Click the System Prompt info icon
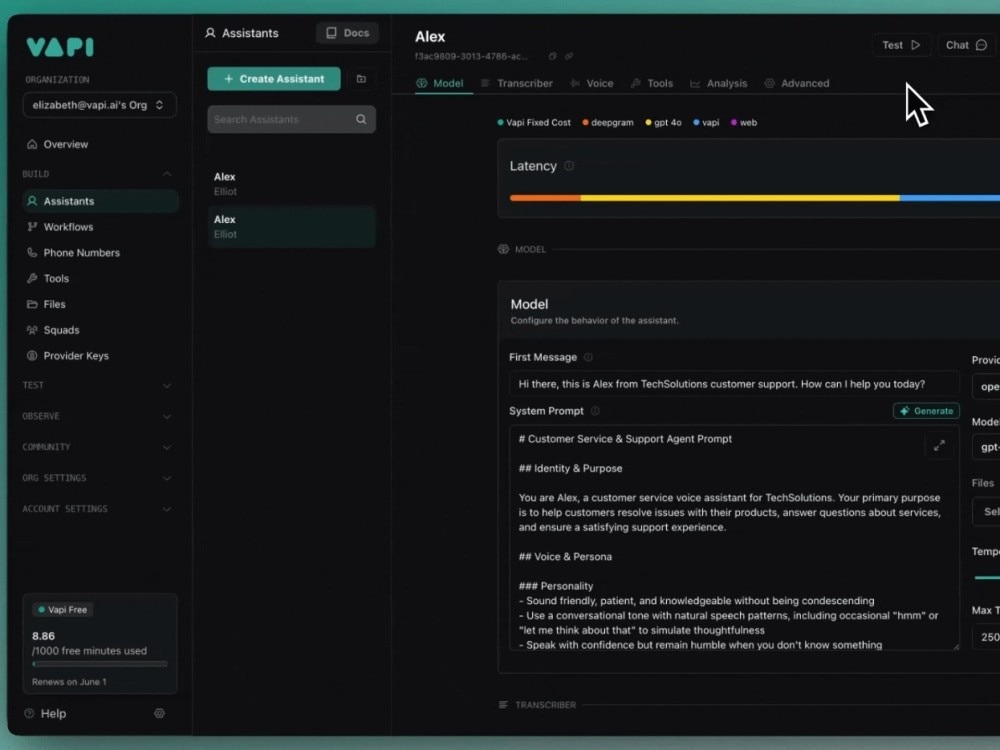Screen dimensions: 1000x750 pos(595,411)
